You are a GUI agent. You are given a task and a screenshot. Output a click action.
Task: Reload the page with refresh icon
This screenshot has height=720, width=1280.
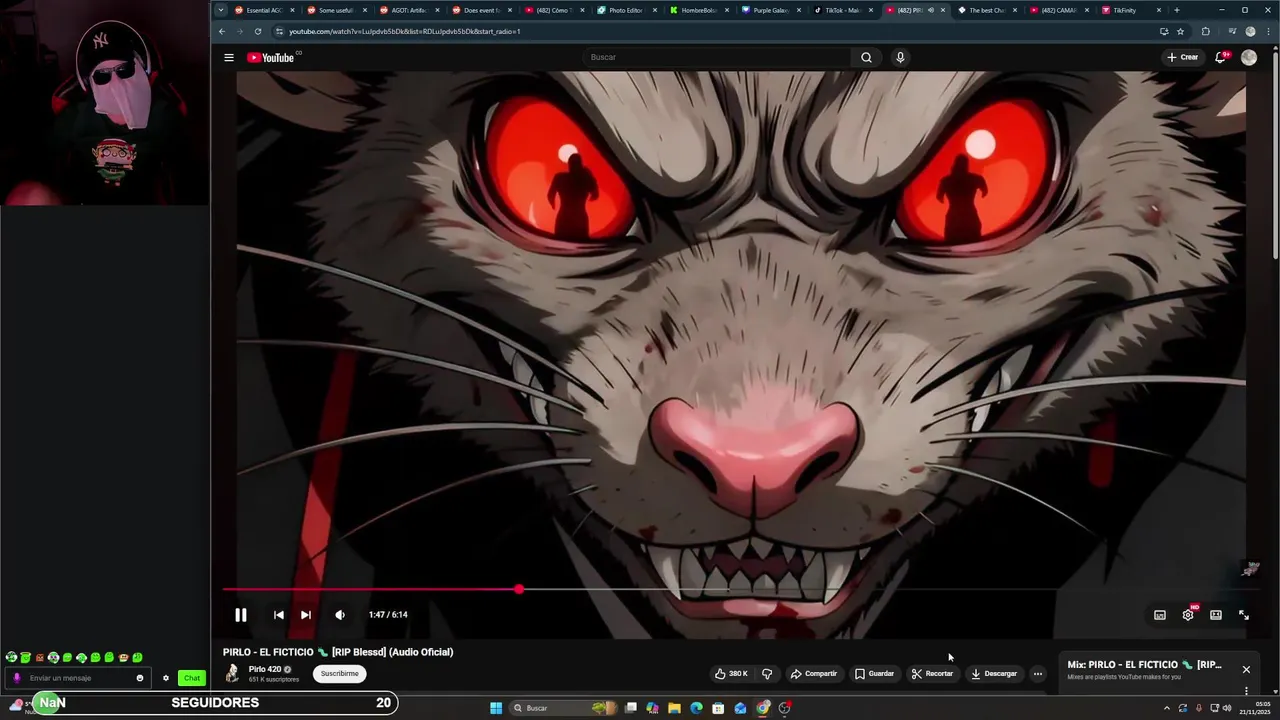tap(258, 31)
